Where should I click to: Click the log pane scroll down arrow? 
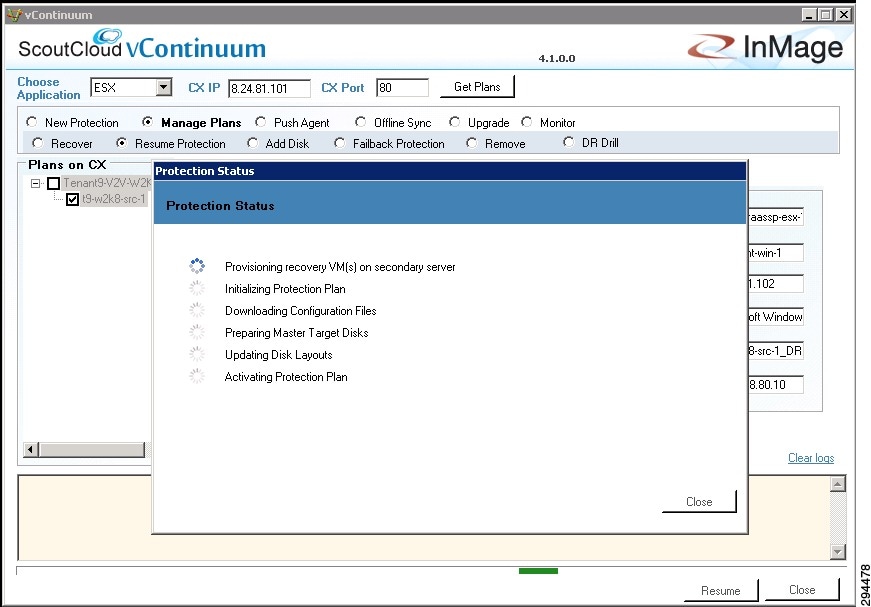pos(838,551)
